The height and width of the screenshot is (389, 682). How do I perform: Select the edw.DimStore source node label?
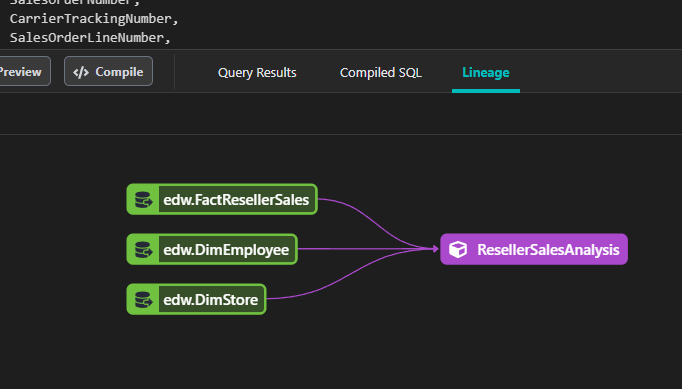(211, 300)
